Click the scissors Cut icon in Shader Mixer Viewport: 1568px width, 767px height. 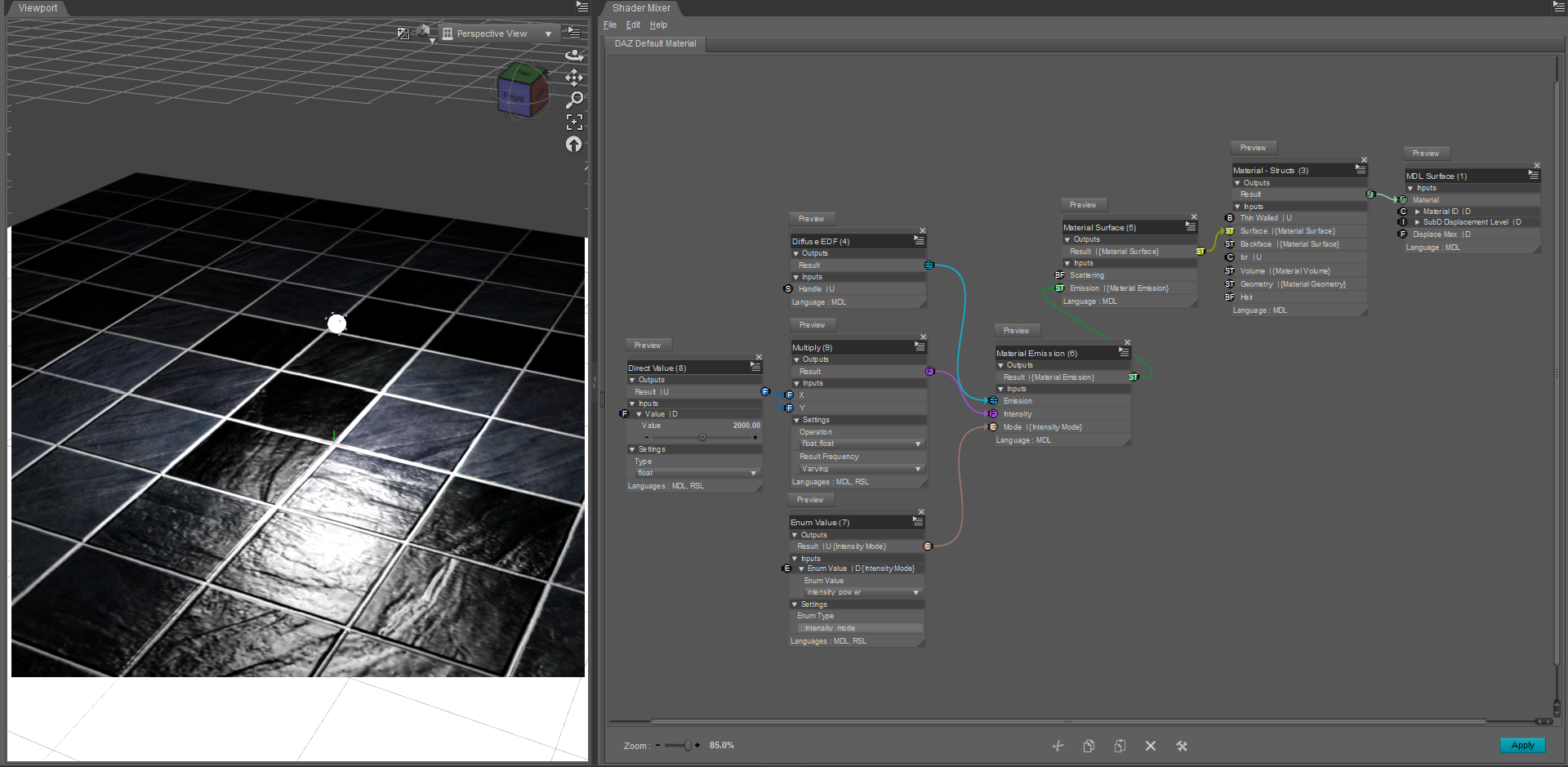coord(1058,746)
